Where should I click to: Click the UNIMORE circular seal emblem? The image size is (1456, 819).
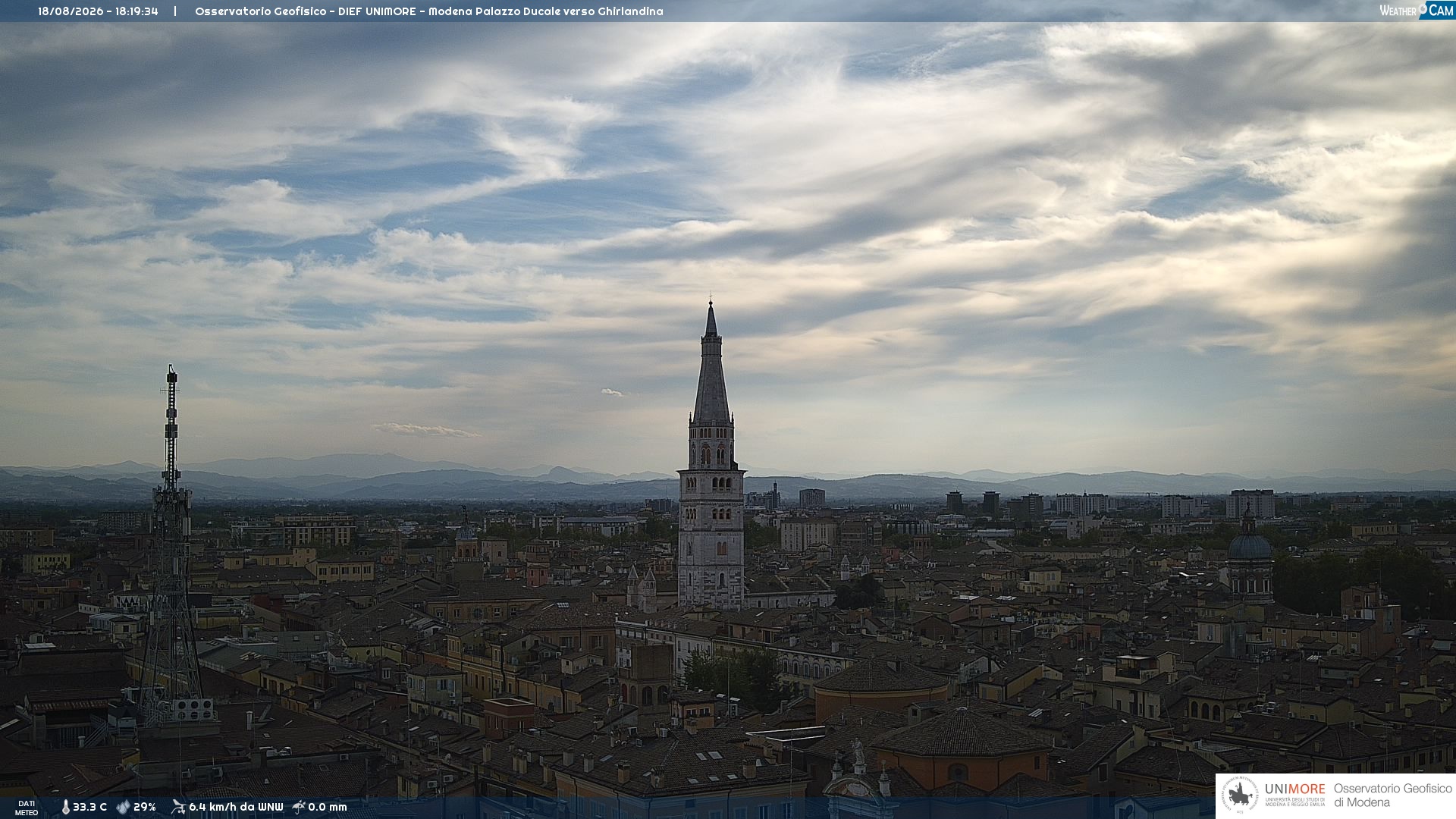click(1240, 796)
